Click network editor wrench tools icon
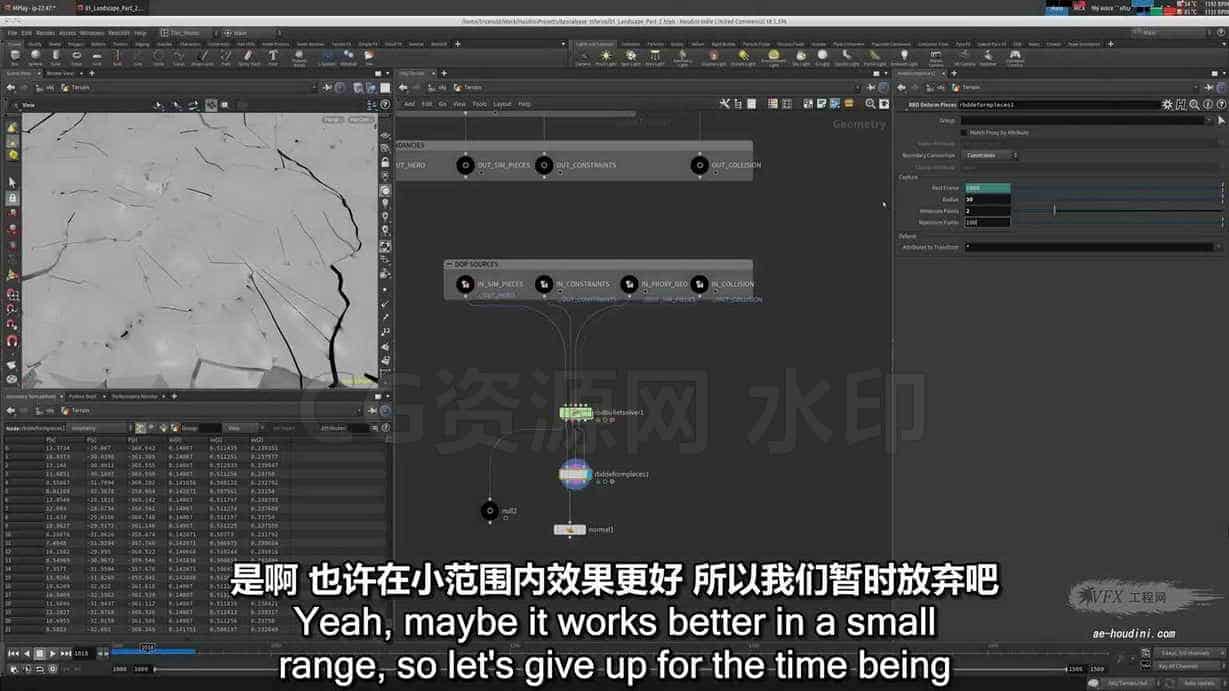Viewport: 1229px width, 691px height. 724,103
